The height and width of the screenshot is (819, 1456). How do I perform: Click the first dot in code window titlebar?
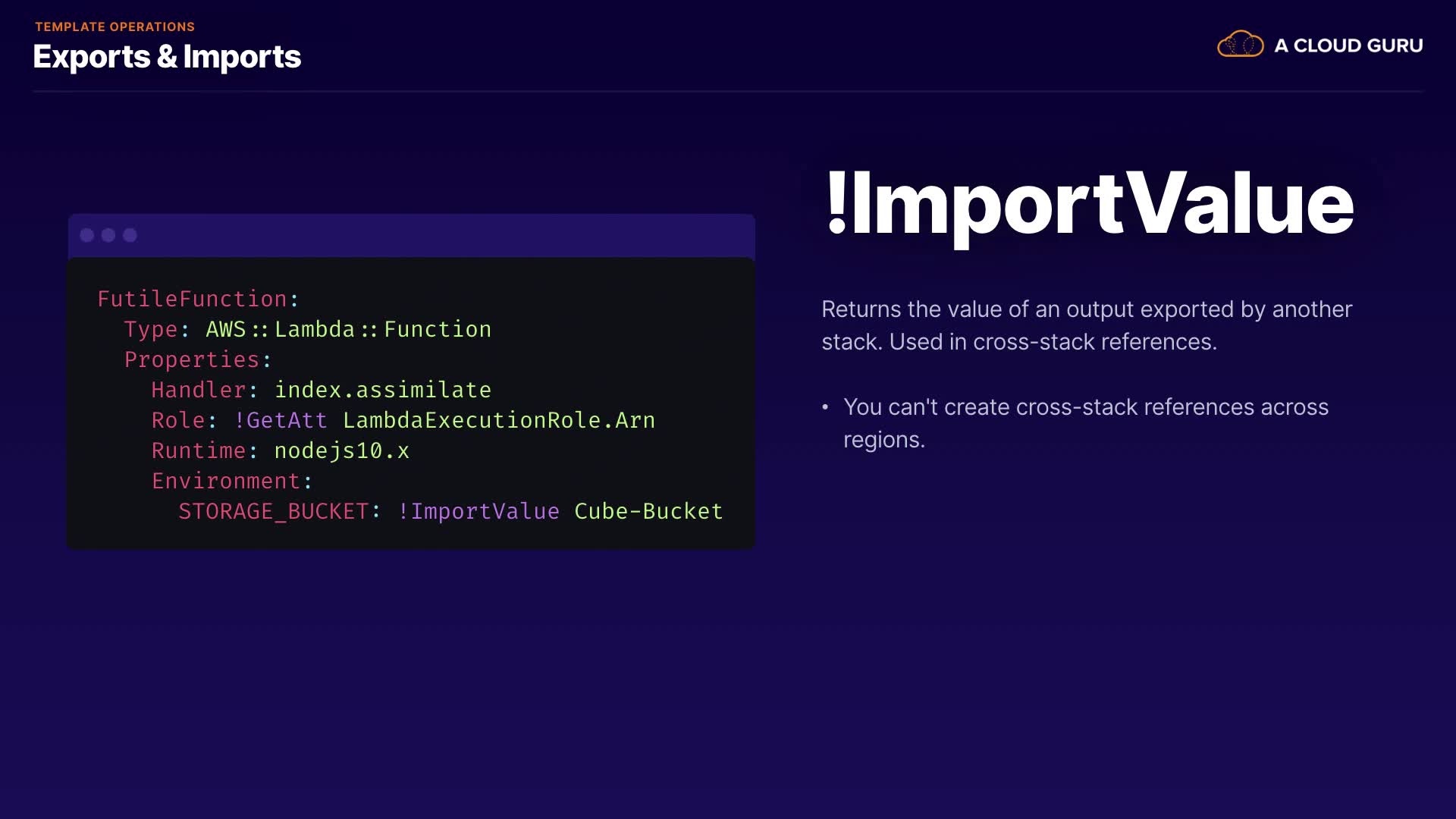tap(87, 235)
